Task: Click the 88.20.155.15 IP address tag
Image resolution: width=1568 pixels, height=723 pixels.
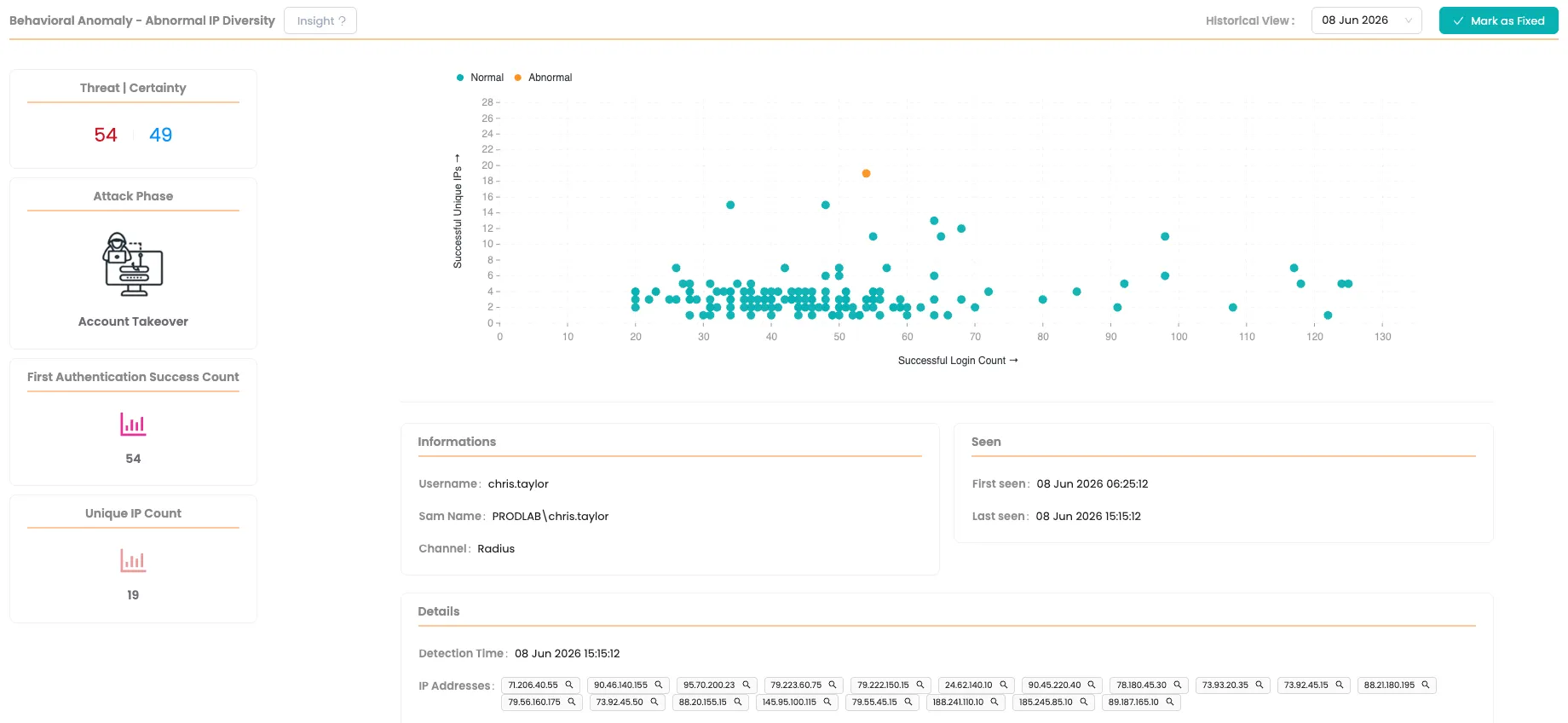Action: coord(711,702)
